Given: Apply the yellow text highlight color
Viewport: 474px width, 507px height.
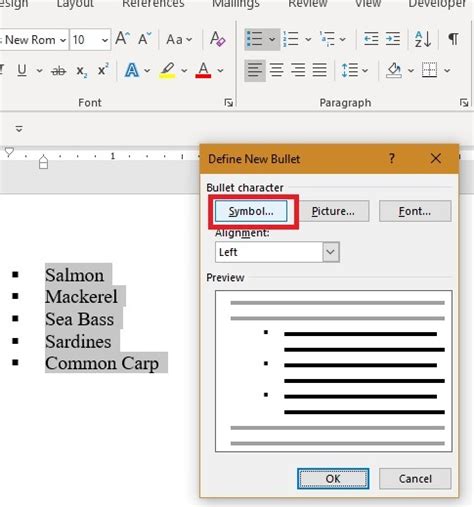Looking at the screenshot, I should tap(168, 70).
